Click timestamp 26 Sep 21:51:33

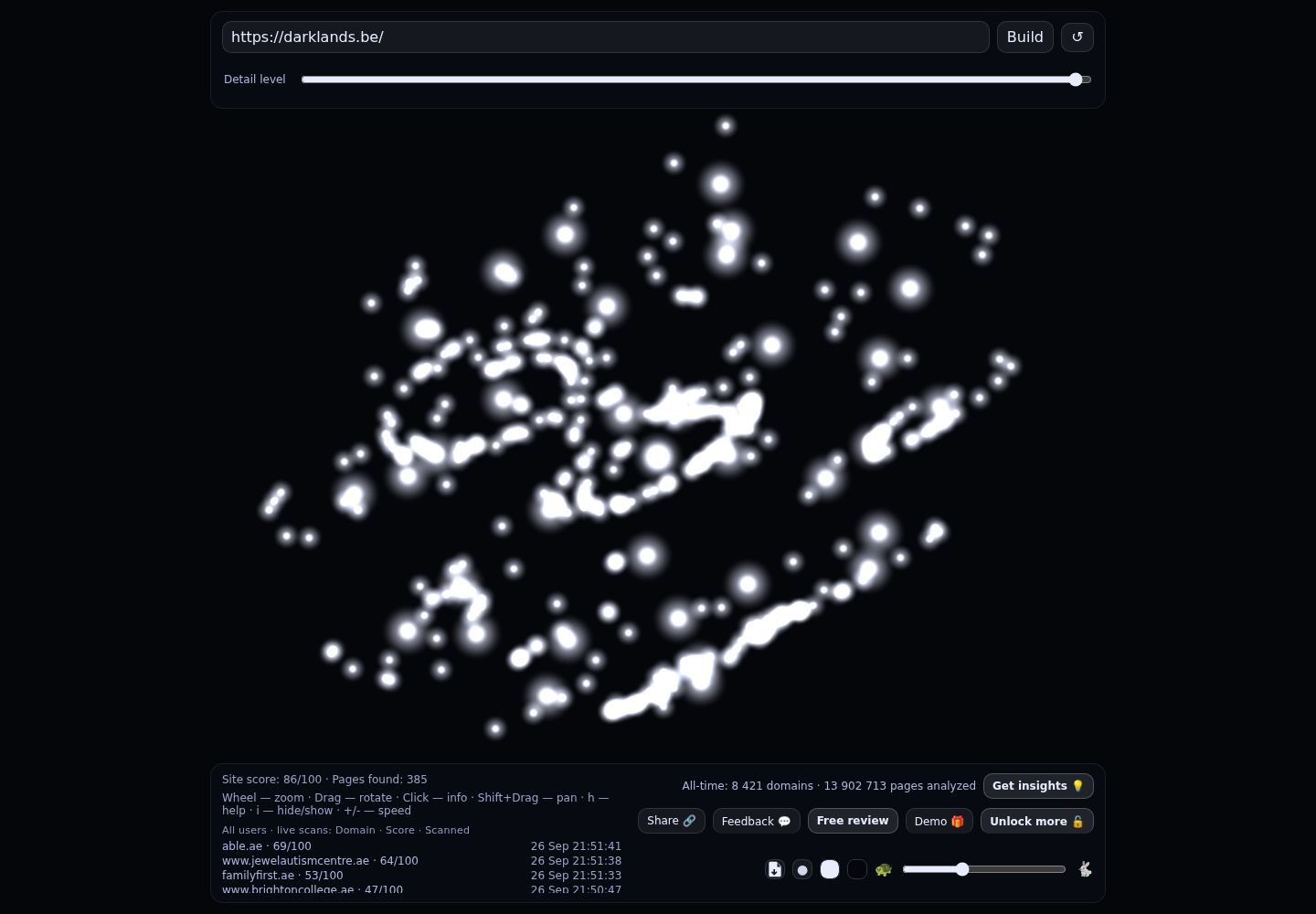tap(576, 876)
